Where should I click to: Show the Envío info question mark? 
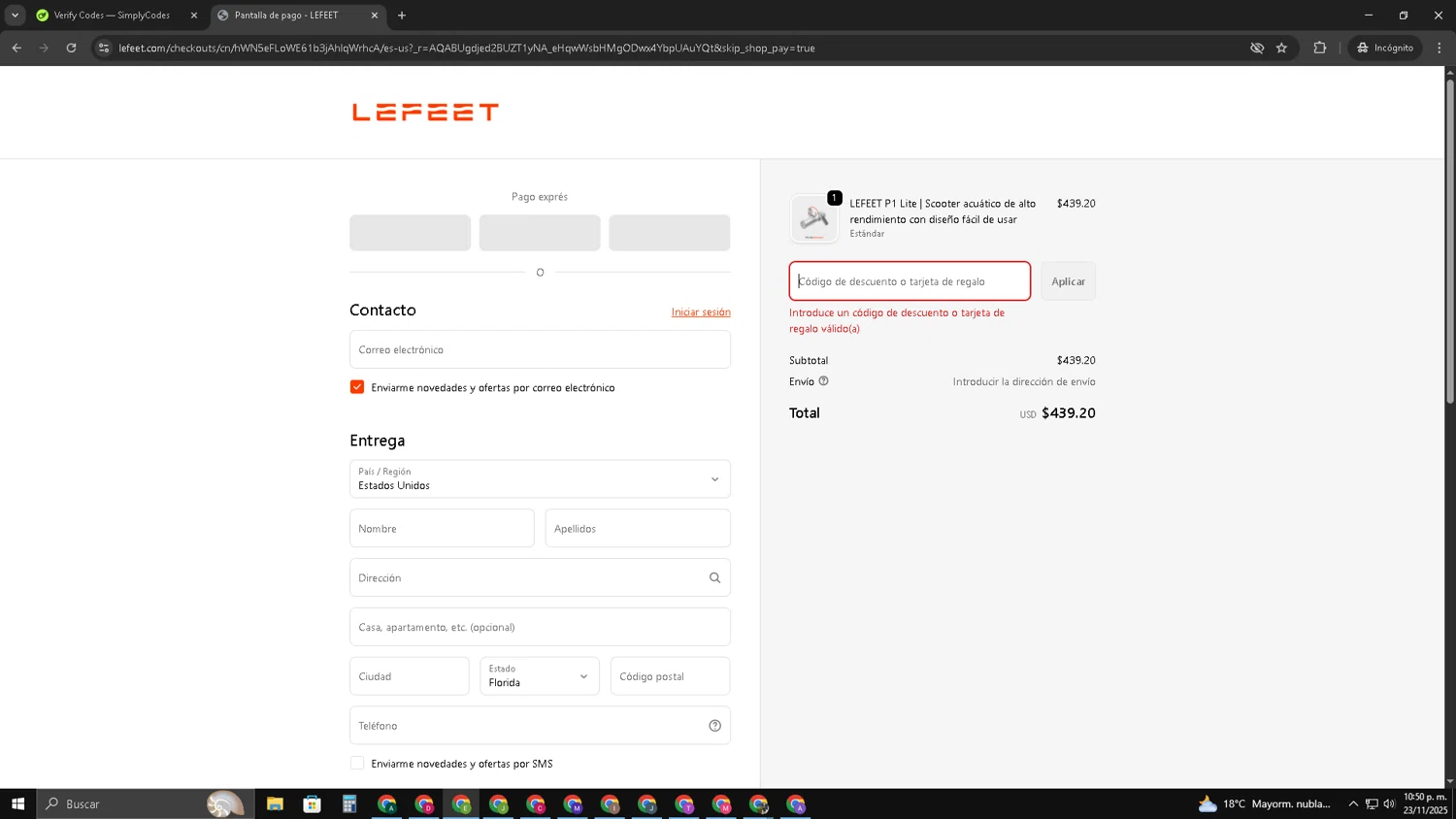pos(823,381)
